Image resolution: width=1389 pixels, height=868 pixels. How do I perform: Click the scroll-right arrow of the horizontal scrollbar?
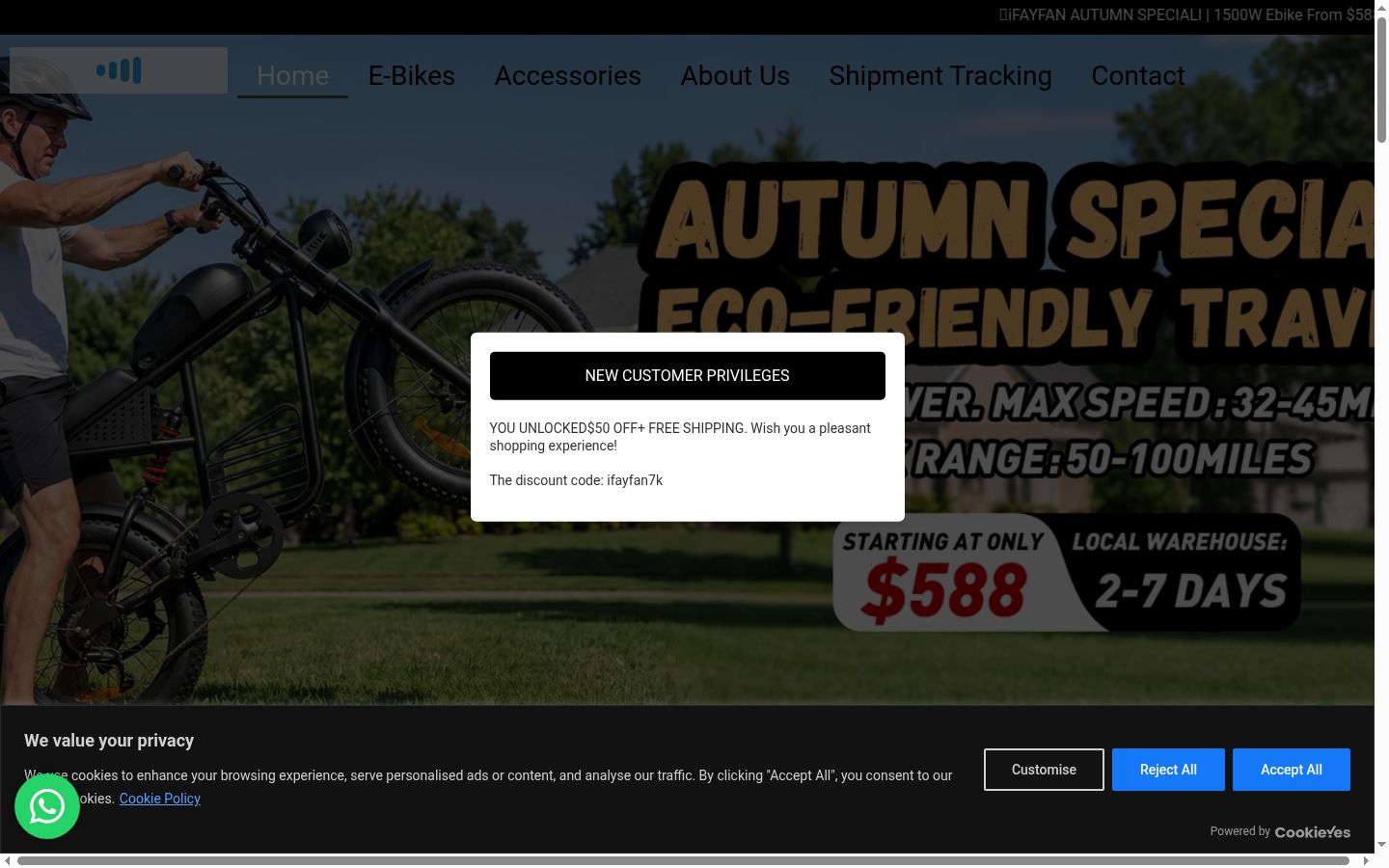(1366, 860)
